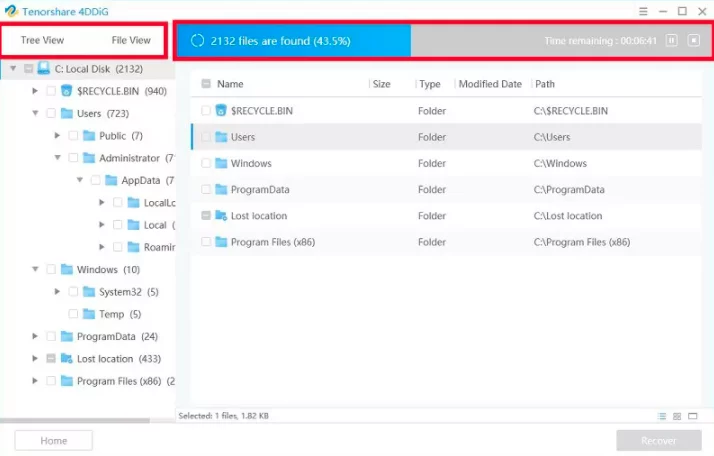The image size is (714, 456).
Task: Collapse the C: Local Disk tree node
Action: (13, 68)
